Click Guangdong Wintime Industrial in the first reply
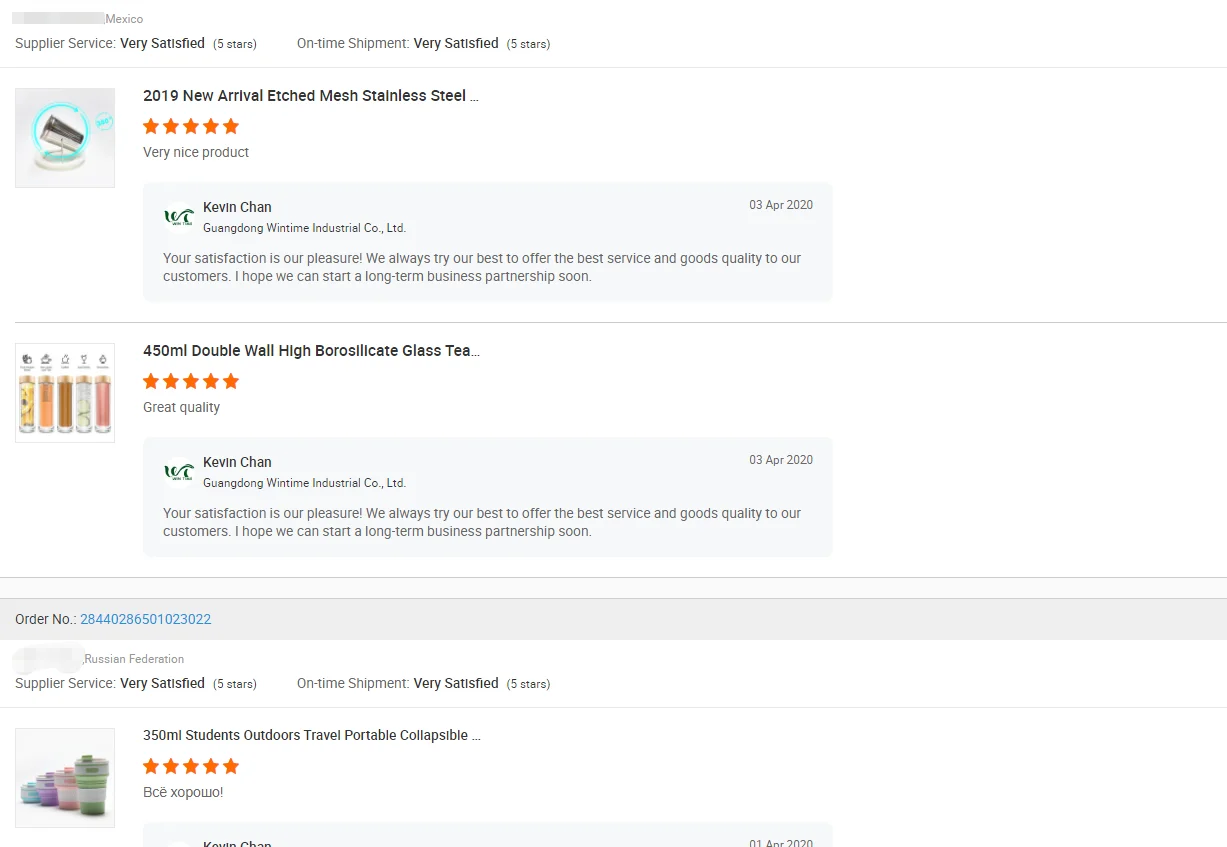1227x847 pixels. (304, 228)
